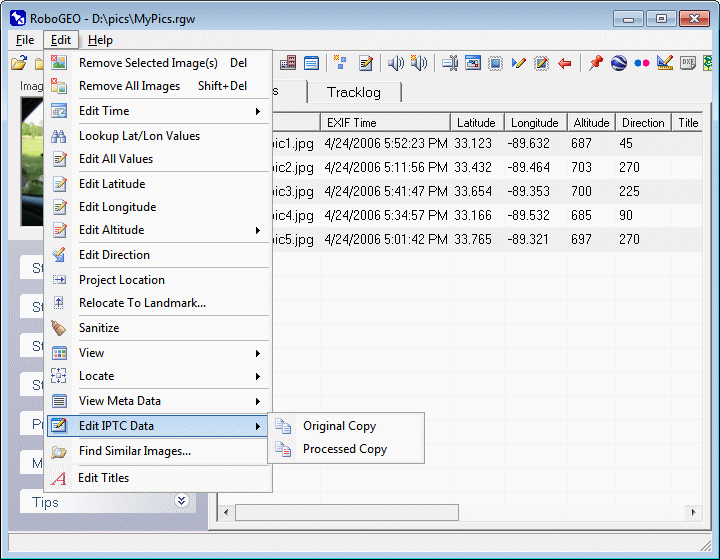Expand the Edit IPTC Data submenu arrow
Viewport: 720px width, 560px height.
click(258, 426)
